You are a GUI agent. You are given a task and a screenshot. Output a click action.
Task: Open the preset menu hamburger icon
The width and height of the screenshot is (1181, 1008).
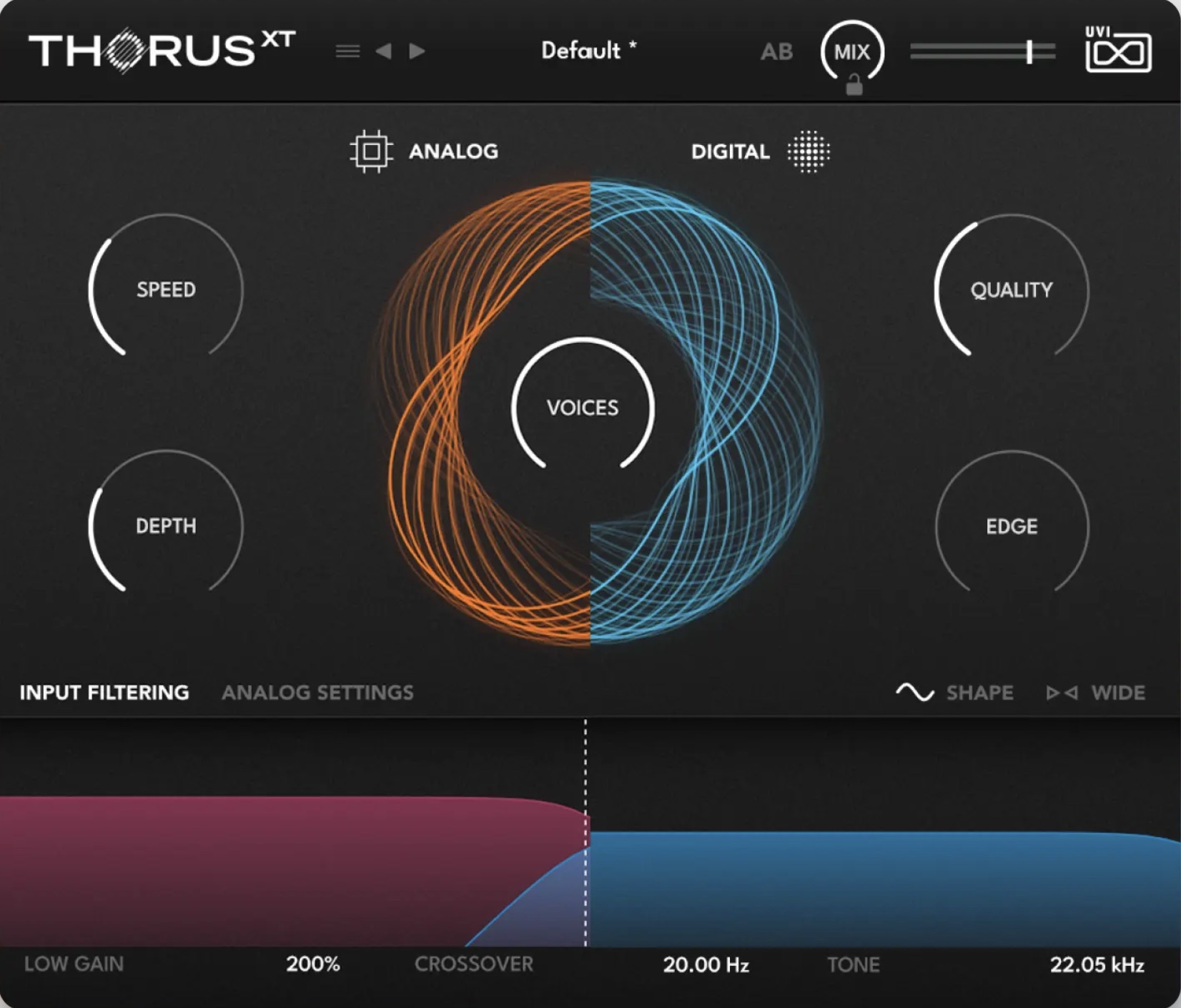(347, 51)
